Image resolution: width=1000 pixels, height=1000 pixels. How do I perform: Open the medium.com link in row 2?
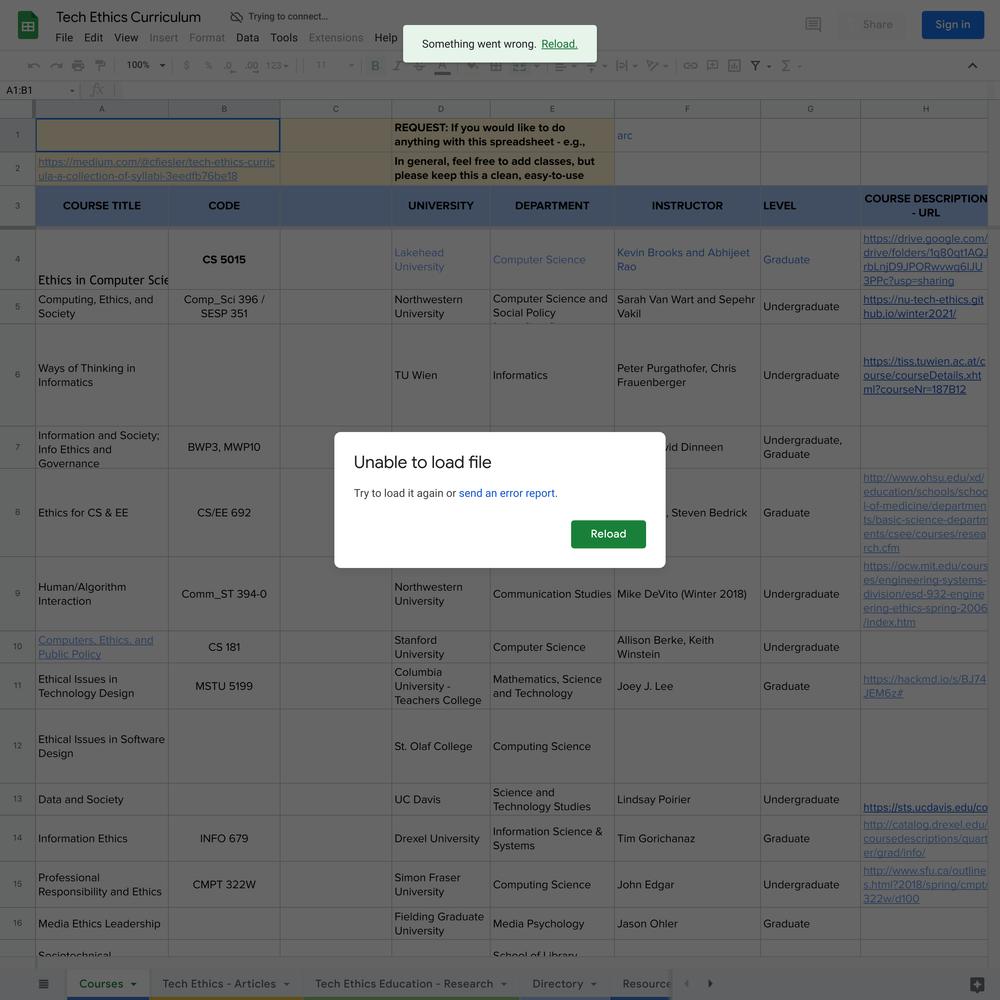(156, 169)
